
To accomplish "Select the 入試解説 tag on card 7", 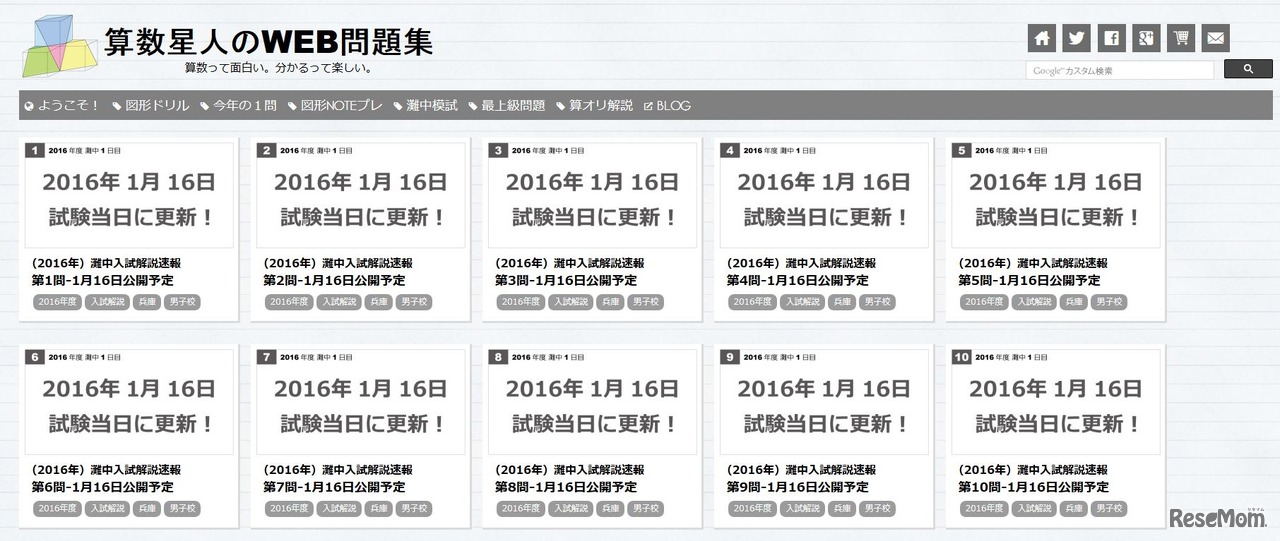I will pos(339,509).
